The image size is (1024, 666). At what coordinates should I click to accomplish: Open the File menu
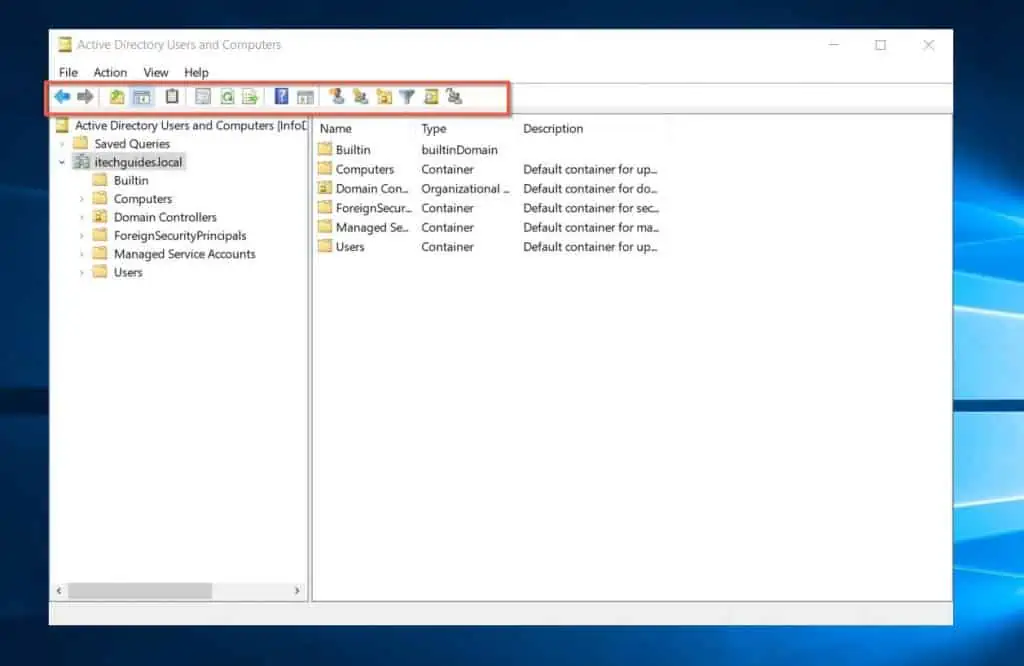pyautogui.click(x=68, y=72)
